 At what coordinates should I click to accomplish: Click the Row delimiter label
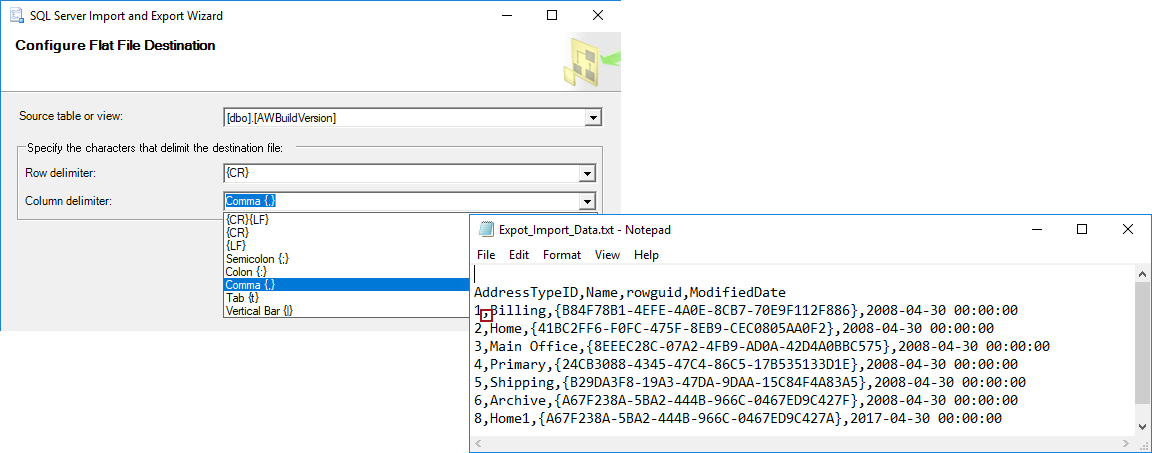click(60, 173)
